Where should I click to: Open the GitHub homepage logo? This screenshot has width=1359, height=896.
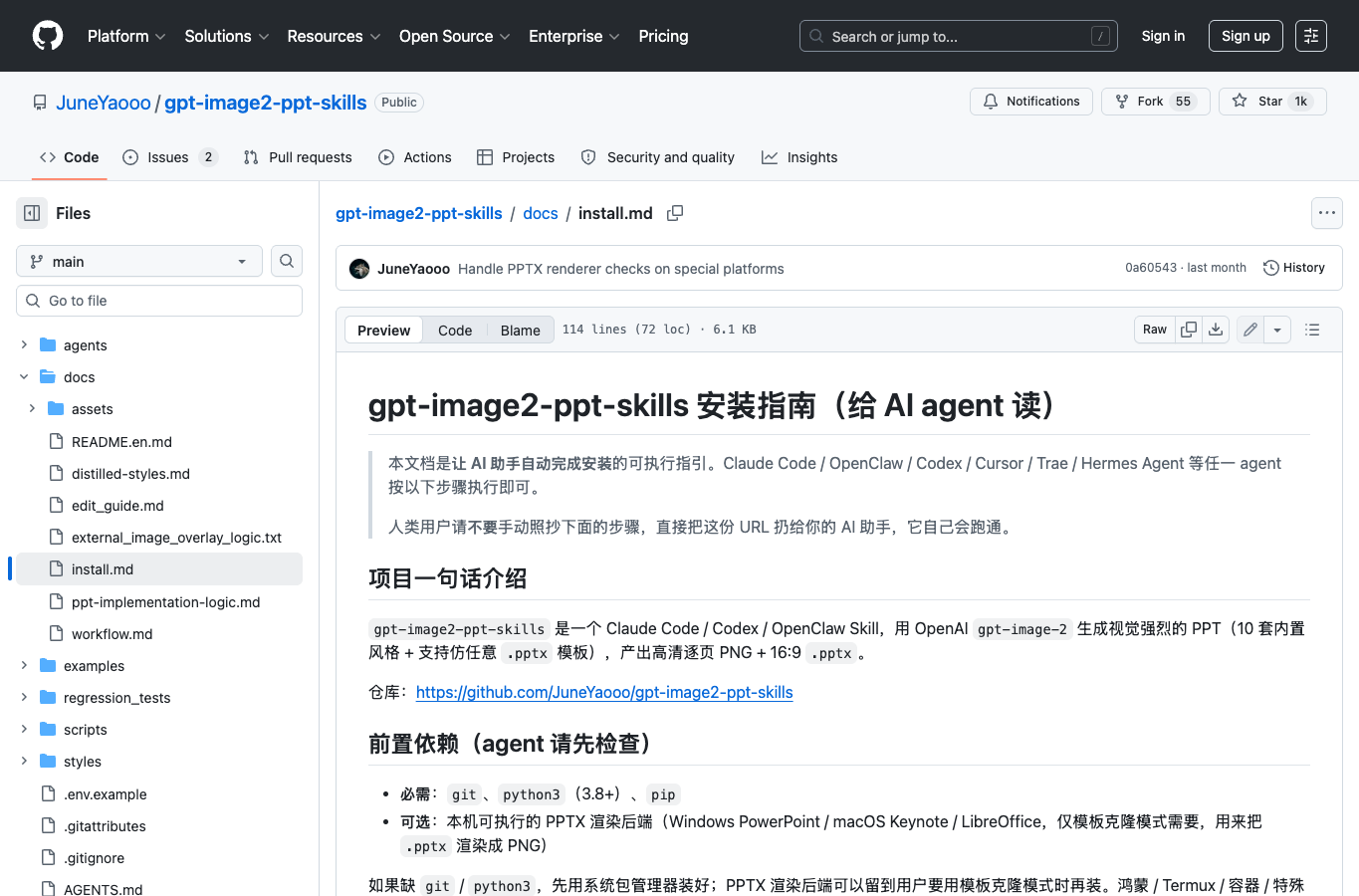tap(48, 36)
